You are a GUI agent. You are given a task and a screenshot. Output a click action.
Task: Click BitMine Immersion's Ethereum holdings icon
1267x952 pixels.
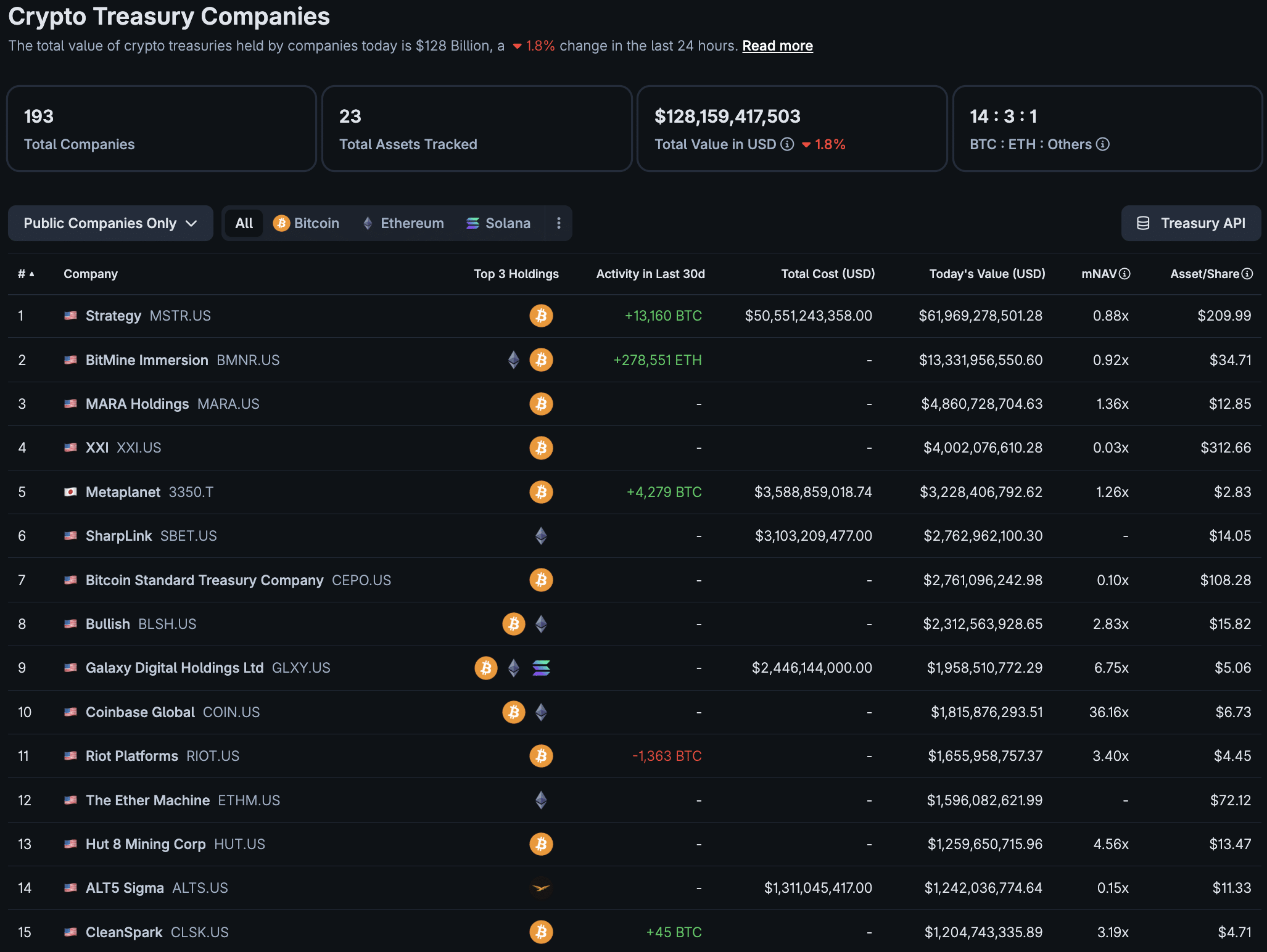(513, 360)
